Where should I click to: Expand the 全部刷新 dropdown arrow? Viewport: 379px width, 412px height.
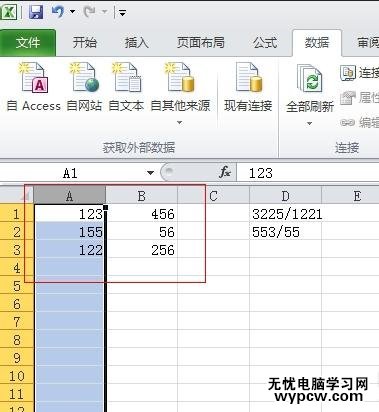tap(310, 123)
